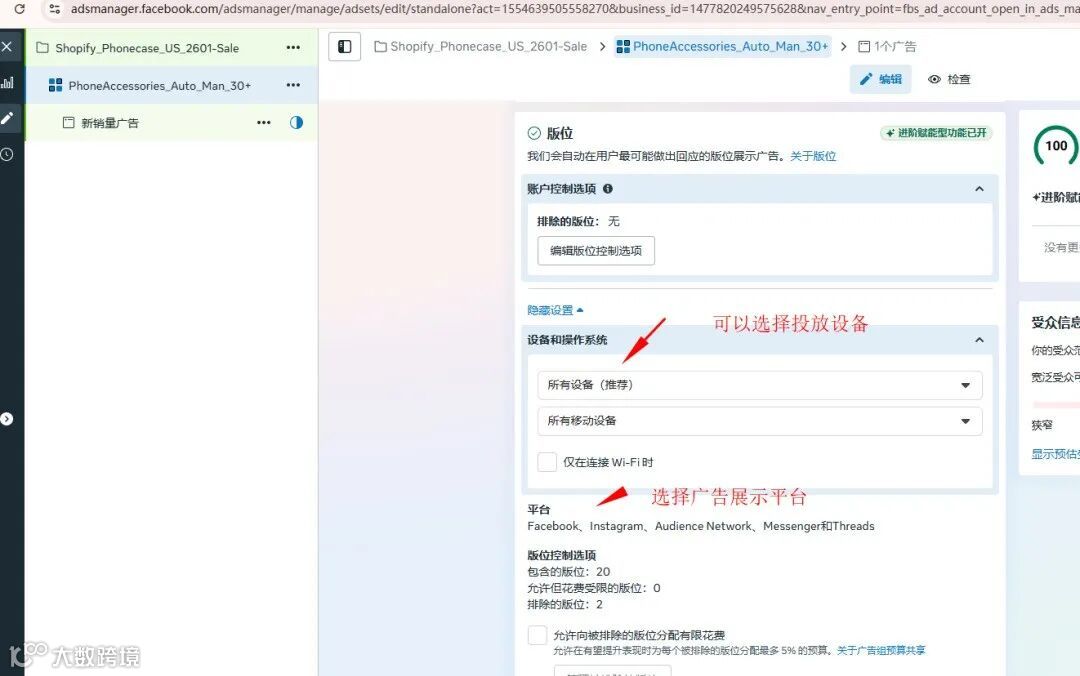Open the 关于广告组预算共享 link

click(x=881, y=650)
